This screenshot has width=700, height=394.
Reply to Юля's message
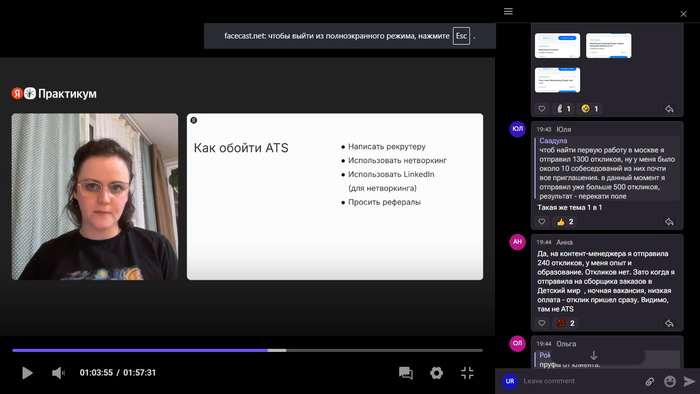pyautogui.click(x=669, y=221)
